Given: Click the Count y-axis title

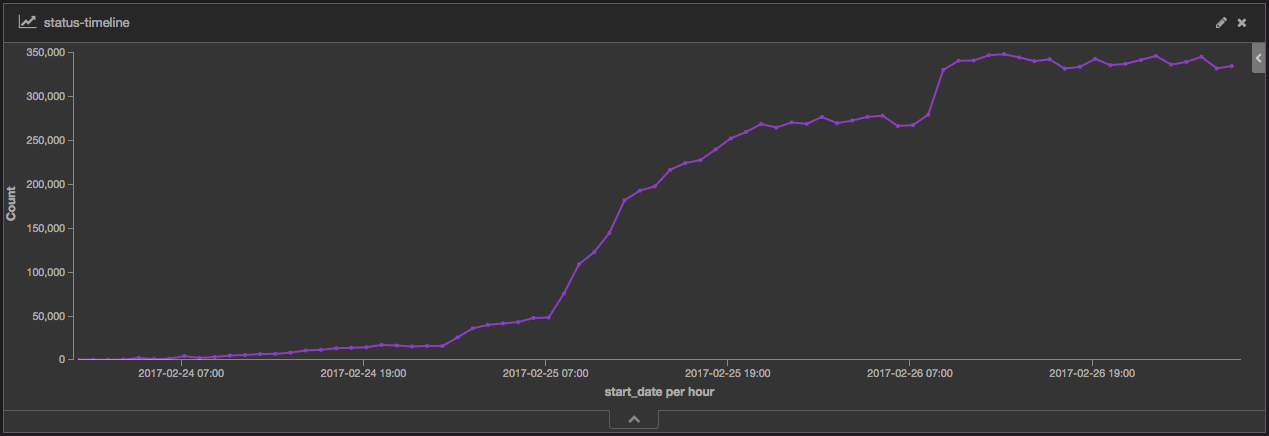Looking at the screenshot, I should 11,203.
